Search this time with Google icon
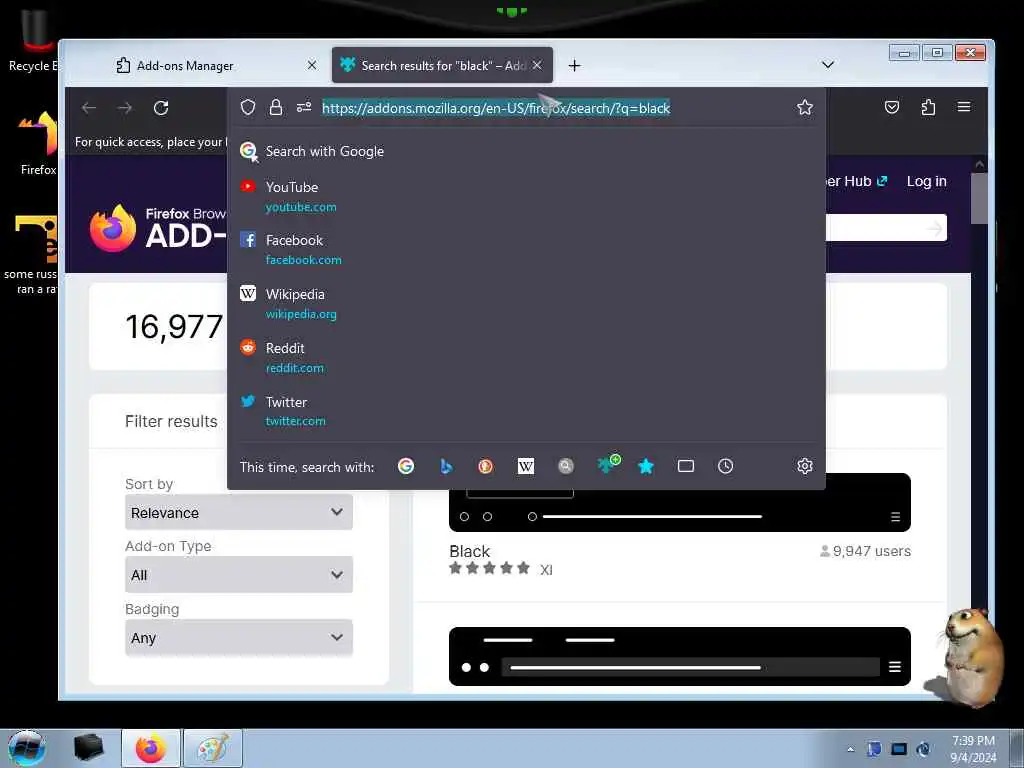The height and width of the screenshot is (768, 1024). (406, 466)
